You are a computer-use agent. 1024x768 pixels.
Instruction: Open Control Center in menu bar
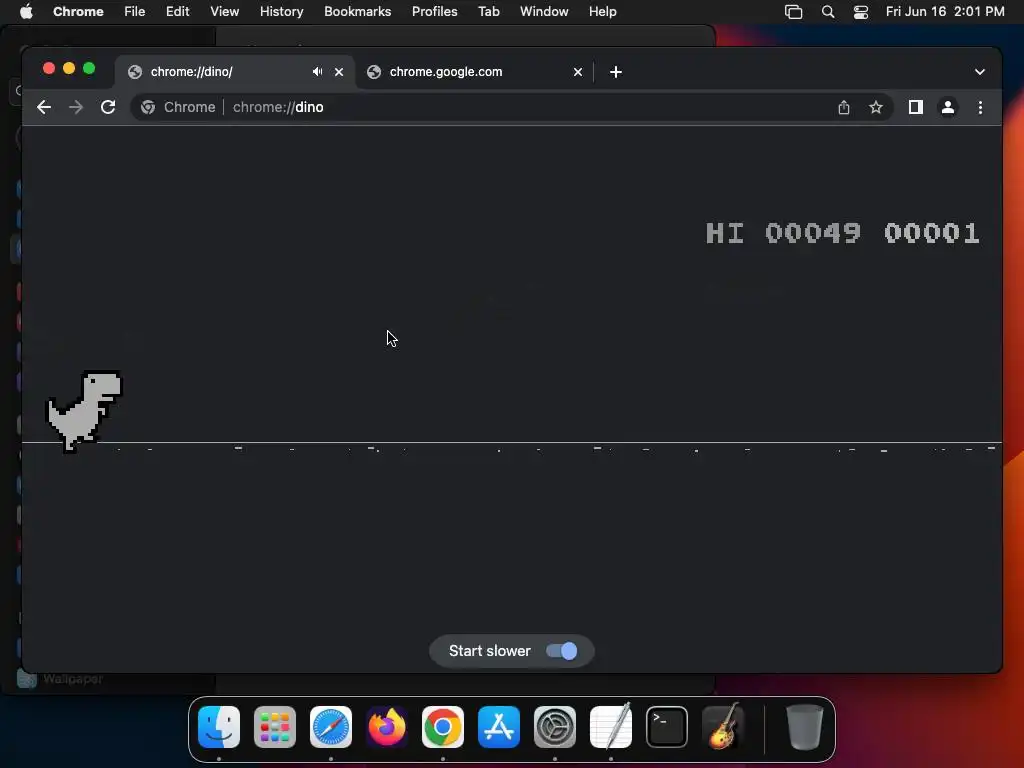coord(861,12)
